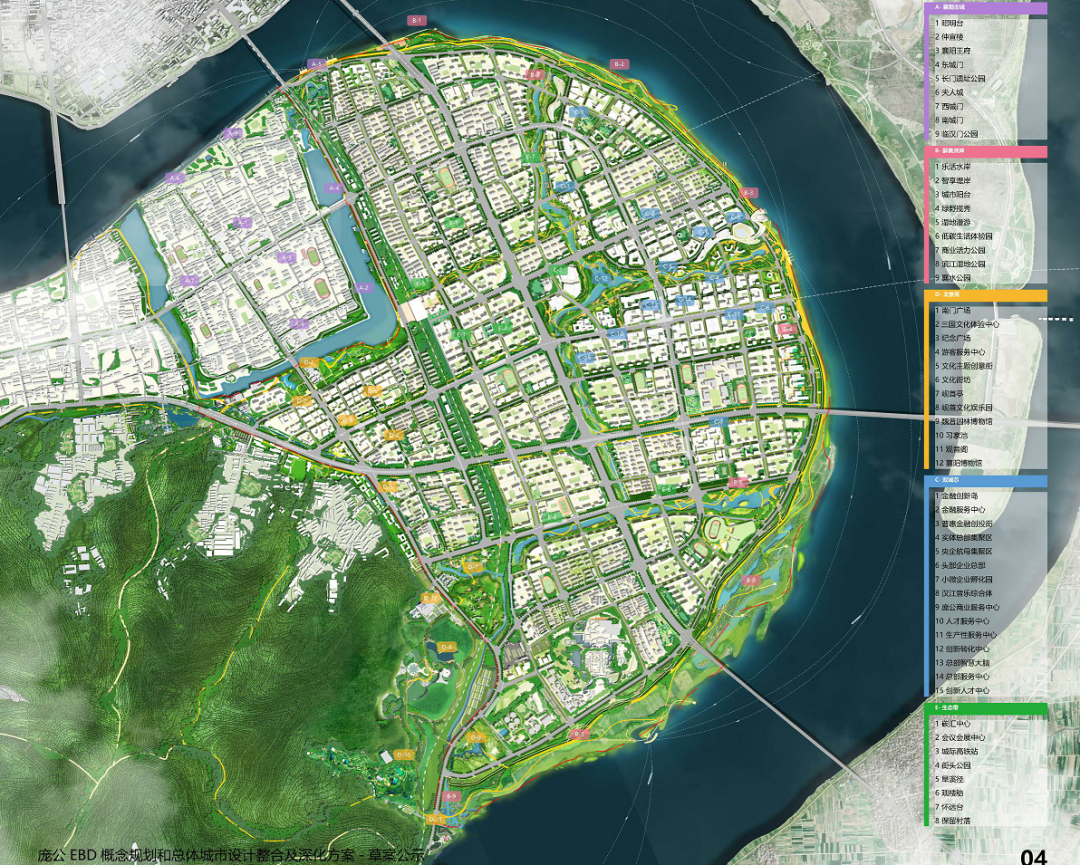Select the orange 'D' legend header bar

click(986, 295)
